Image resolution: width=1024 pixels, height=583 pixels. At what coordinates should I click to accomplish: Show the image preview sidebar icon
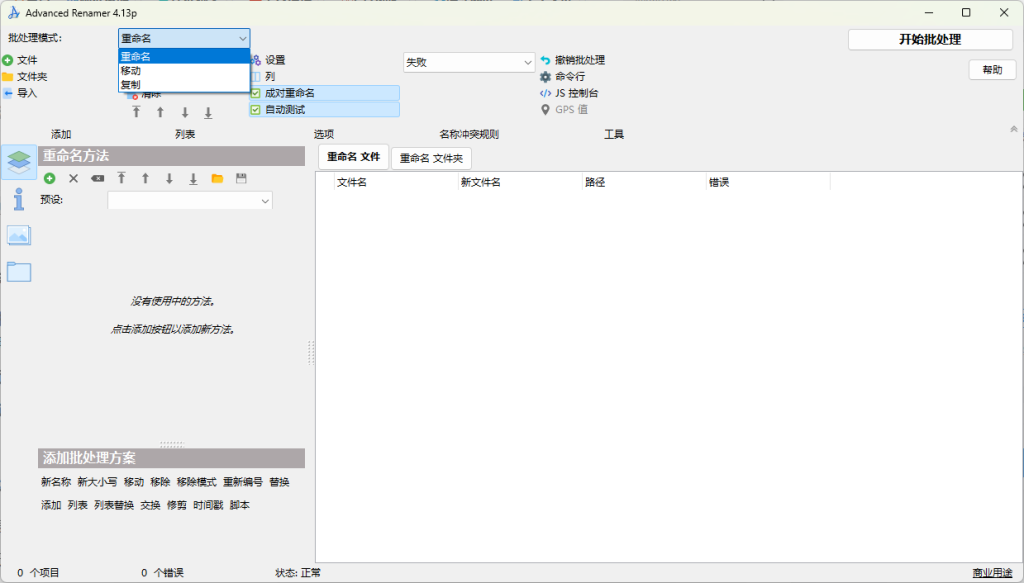[x=19, y=235]
